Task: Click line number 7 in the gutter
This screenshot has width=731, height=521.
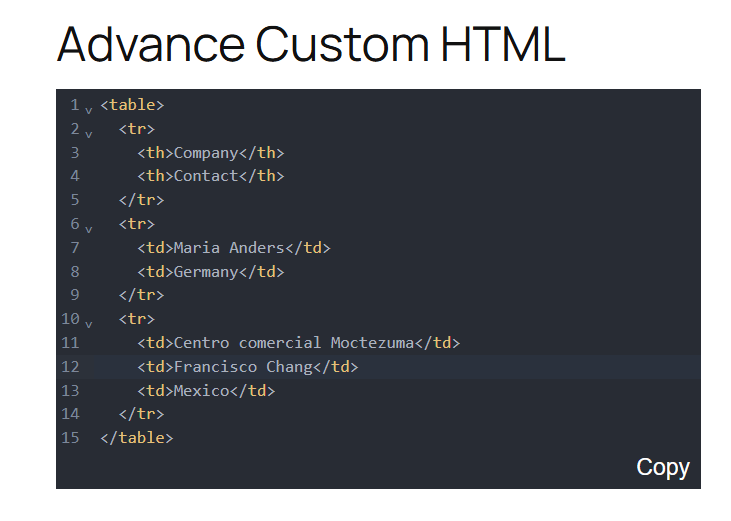Action: (75, 248)
